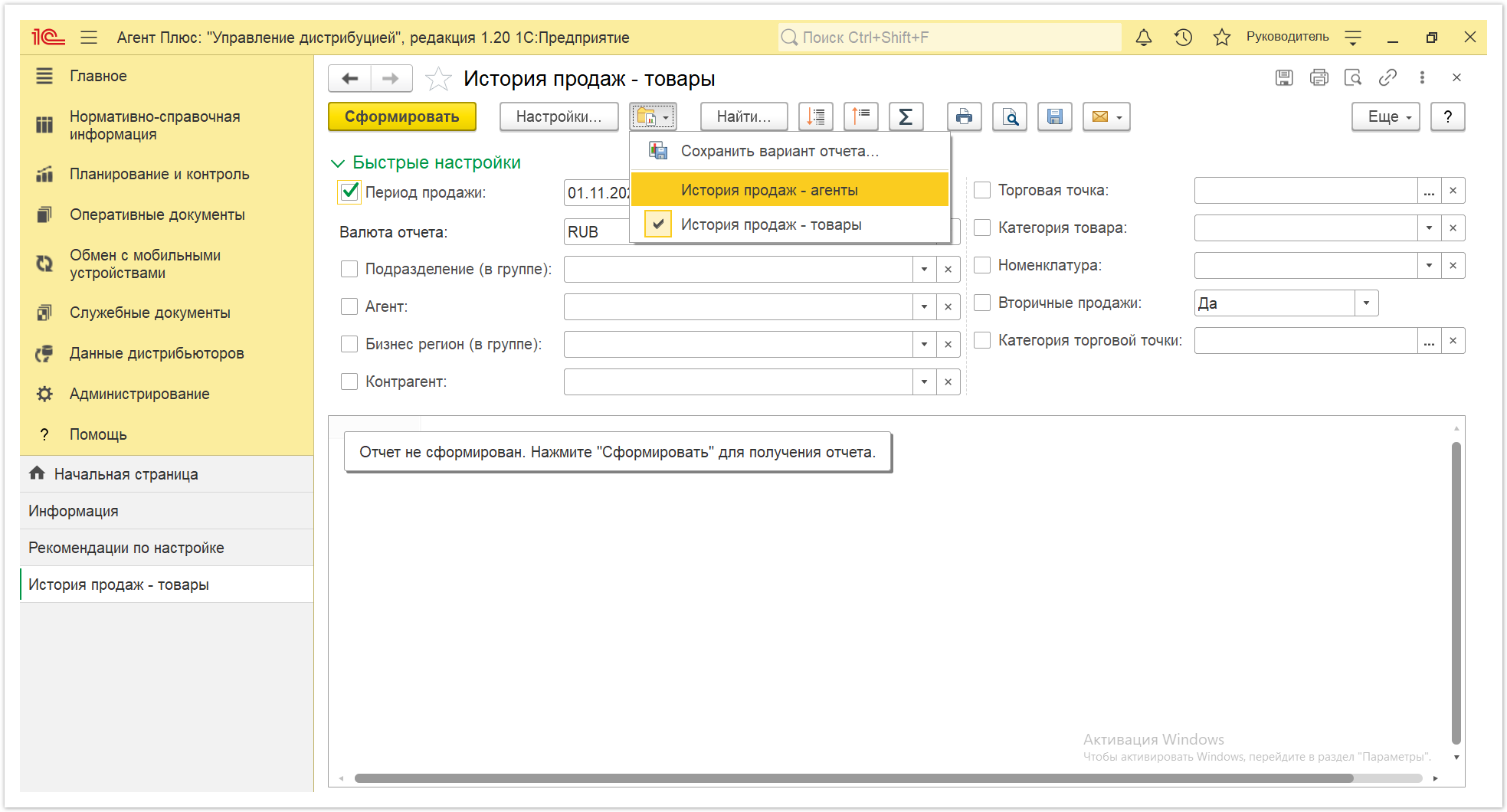This screenshot has height=812, width=1507.
Task: Toggle Период продажи checkbox
Action: coord(349,192)
